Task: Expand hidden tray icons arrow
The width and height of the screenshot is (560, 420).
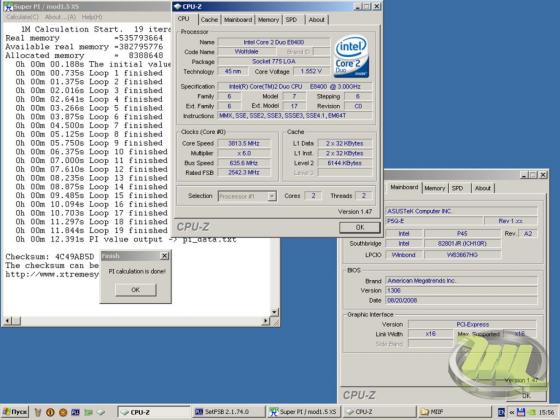Action: tap(512, 412)
